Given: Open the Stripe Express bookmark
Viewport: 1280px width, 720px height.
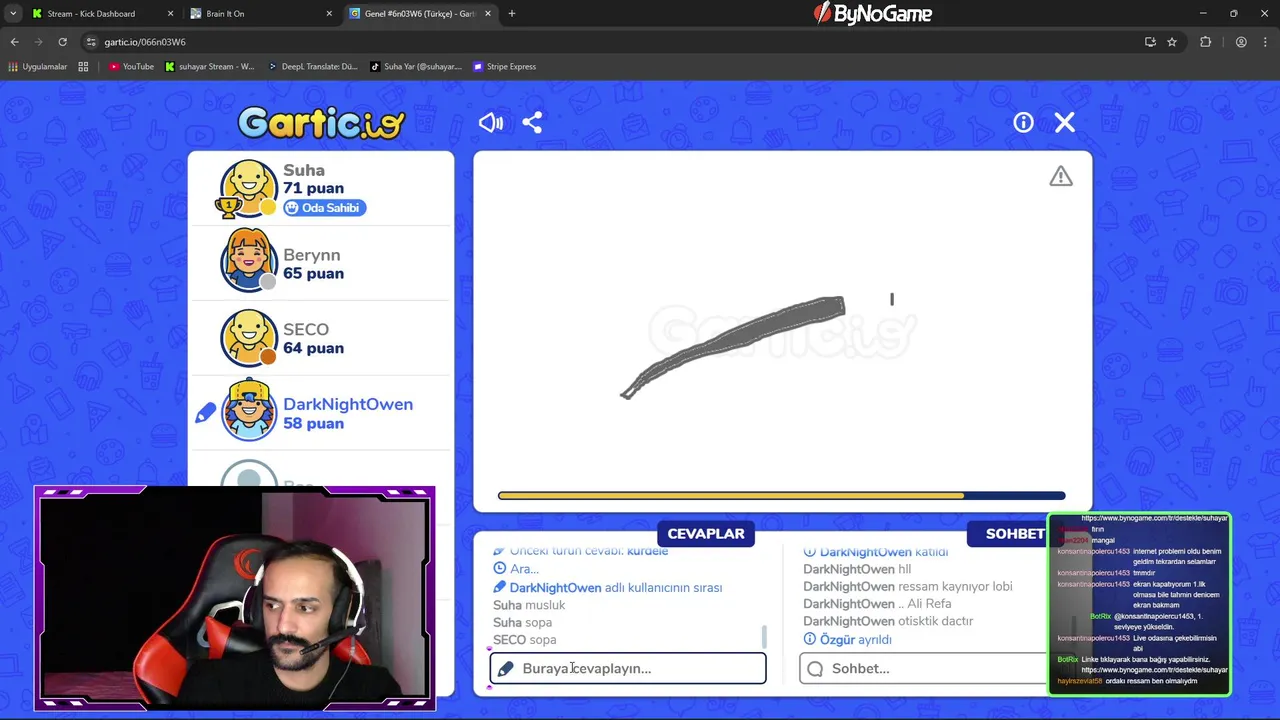Looking at the screenshot, I should point(505,67).
